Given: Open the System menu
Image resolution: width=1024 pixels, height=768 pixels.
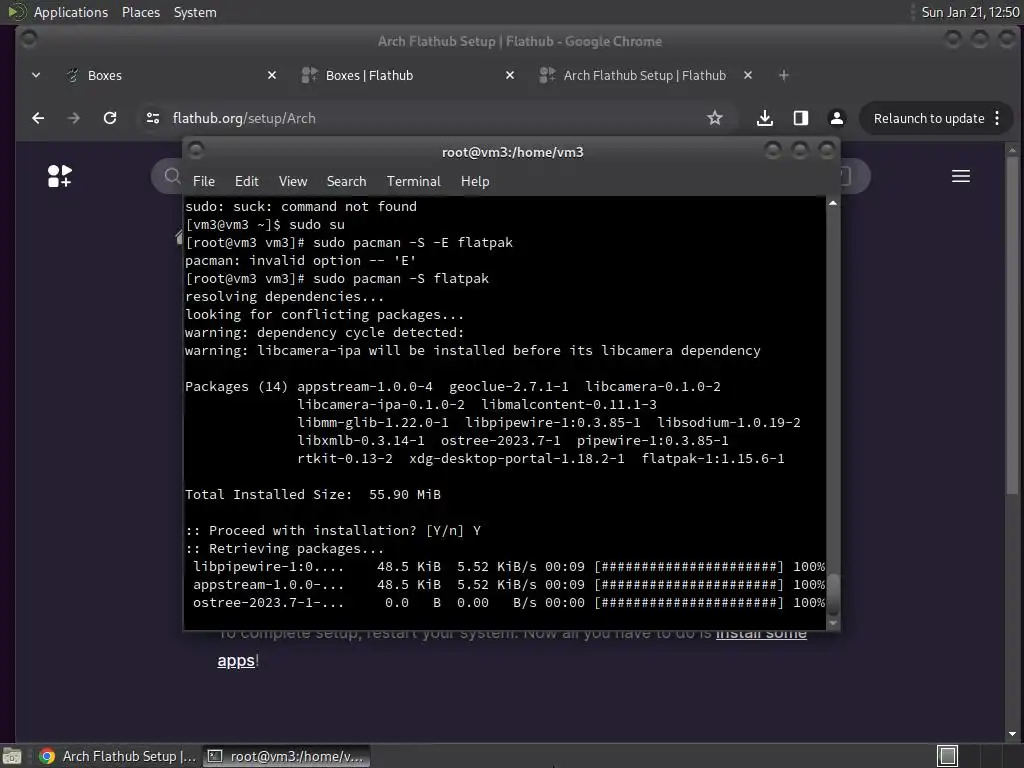Looking at the screenshot, I should [x=195, y=12].
